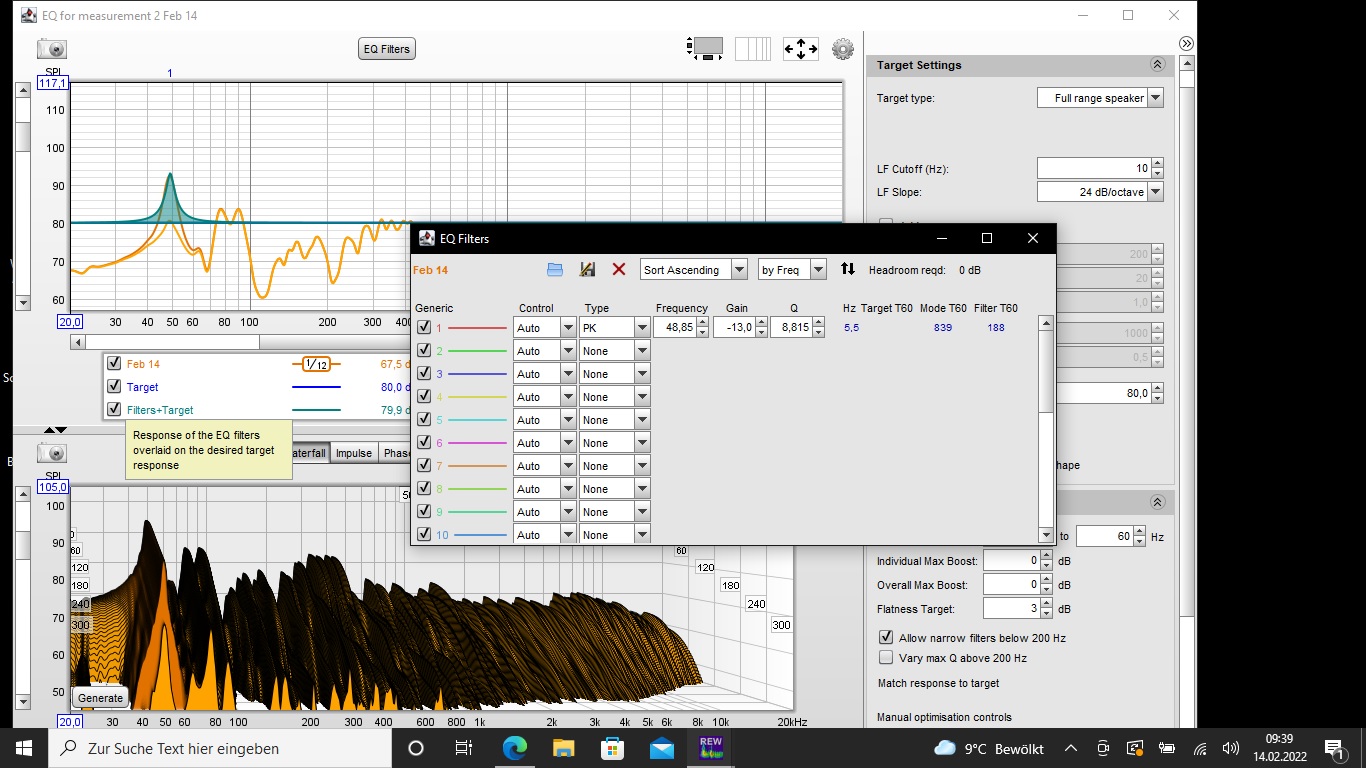The image size is (1366, 768).
Task: Uncheck Allow narrow filters below 200 Hz
Action: click(x=885, y=637)
